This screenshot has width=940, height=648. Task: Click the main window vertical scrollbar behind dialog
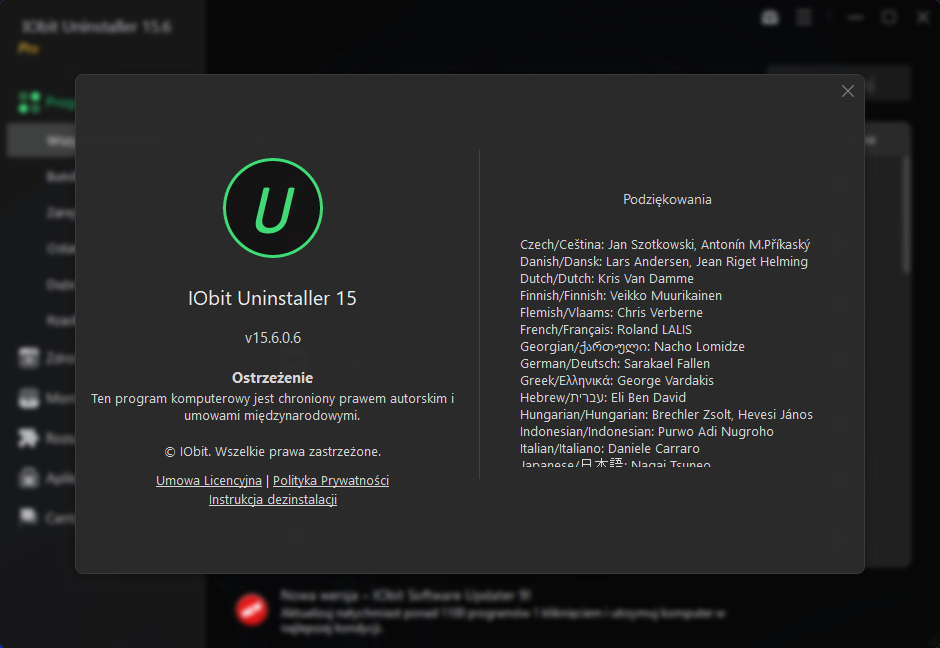coord(906,214)
